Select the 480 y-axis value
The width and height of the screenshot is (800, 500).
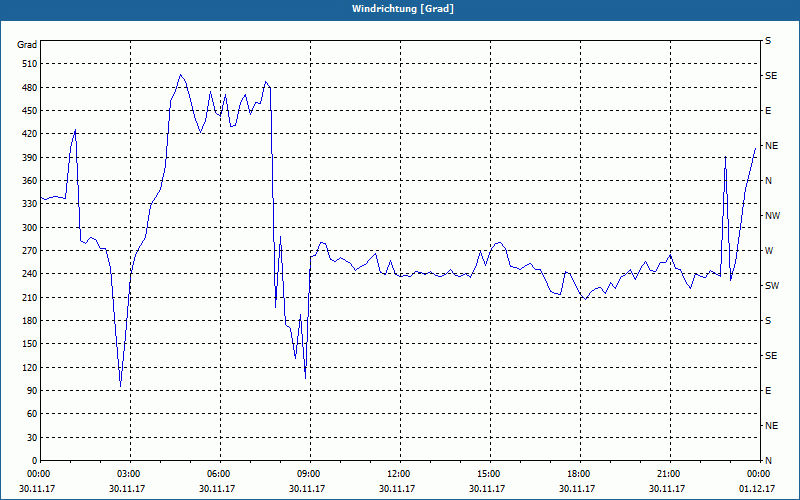coord(29,87)
